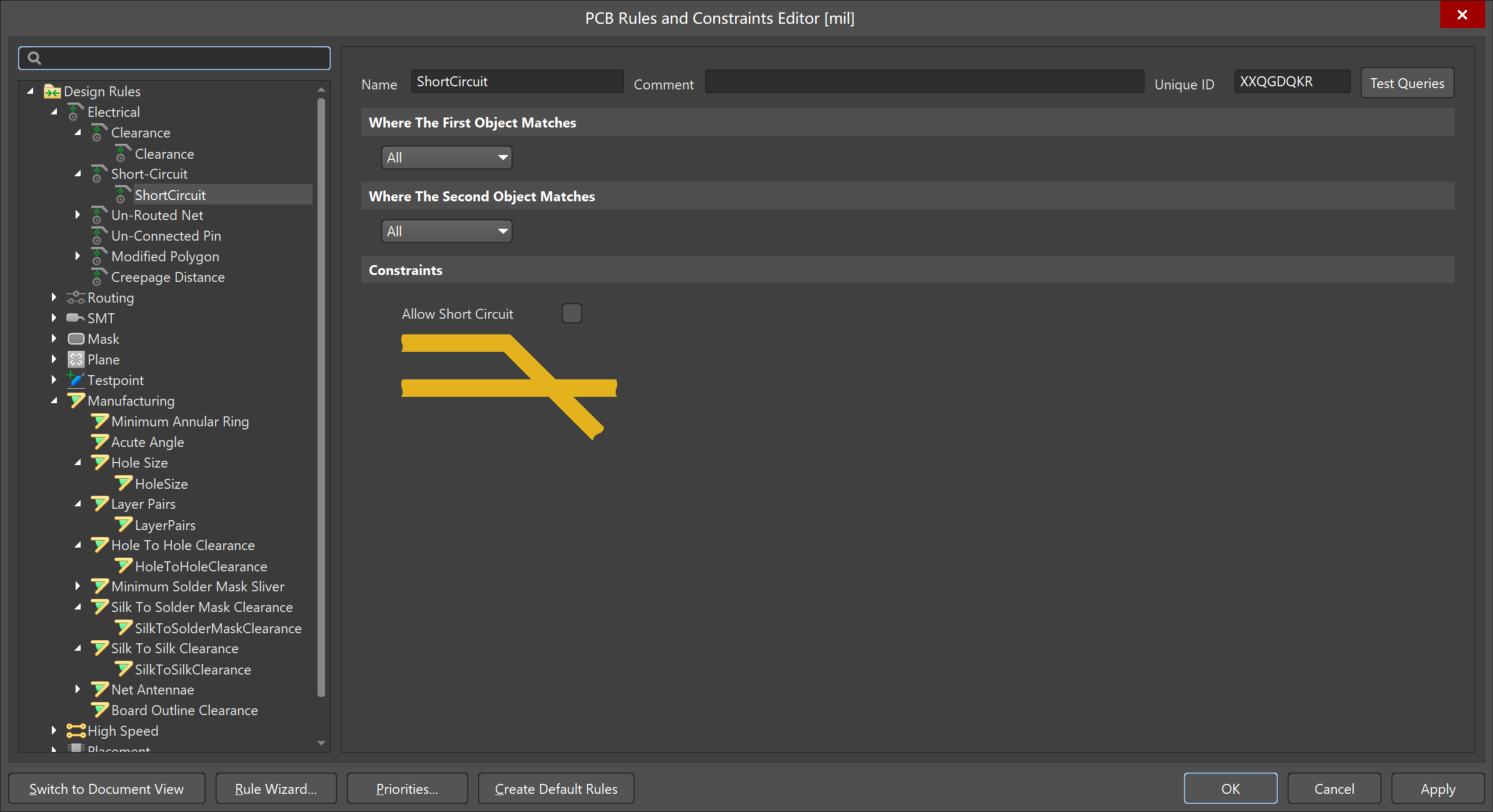Click the rules tree vertical scrollbar
The image size is (1493, 812).
(321, 400)
